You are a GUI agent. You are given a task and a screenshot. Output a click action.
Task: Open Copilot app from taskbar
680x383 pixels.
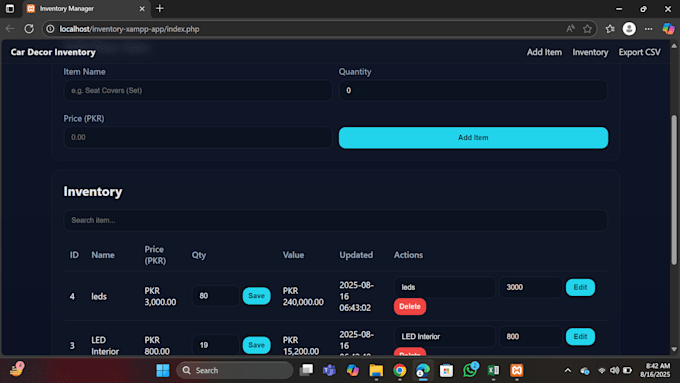coord(353,370)
